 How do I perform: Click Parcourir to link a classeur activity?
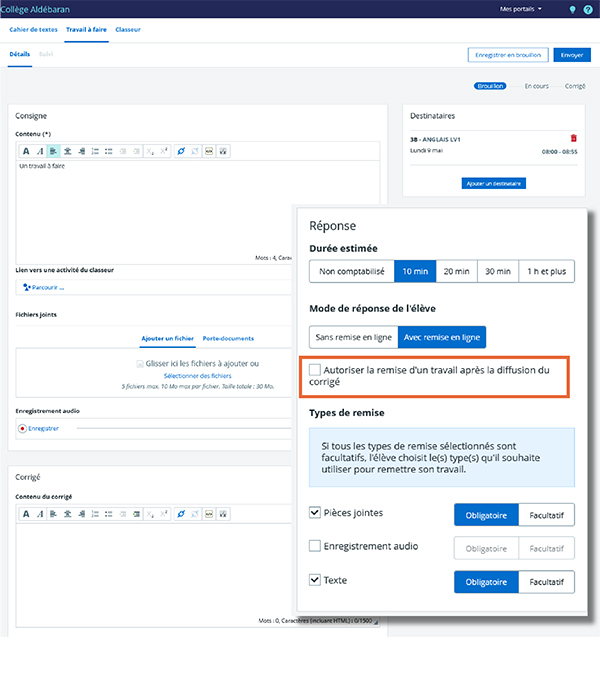(x=43, y=287)
